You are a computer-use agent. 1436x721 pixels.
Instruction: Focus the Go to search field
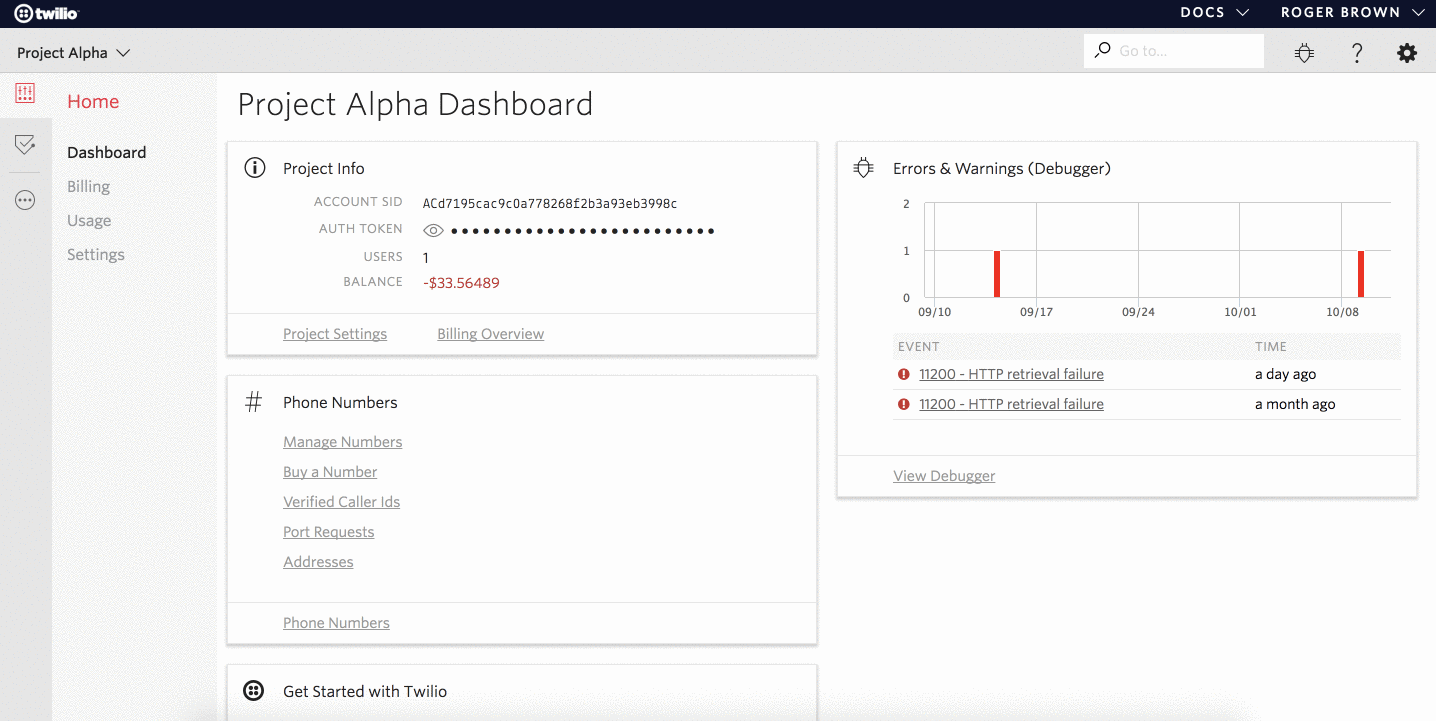[x=1185, y=51]
